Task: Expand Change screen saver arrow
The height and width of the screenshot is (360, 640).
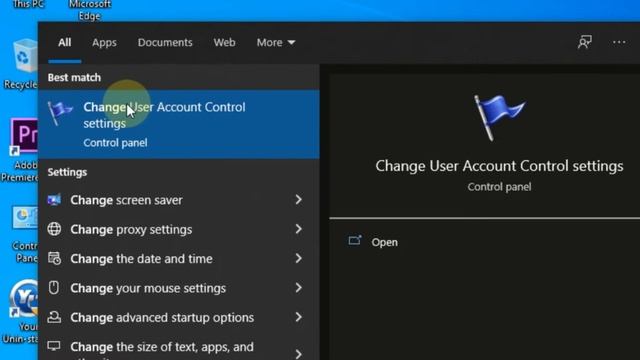Action: 299,200
